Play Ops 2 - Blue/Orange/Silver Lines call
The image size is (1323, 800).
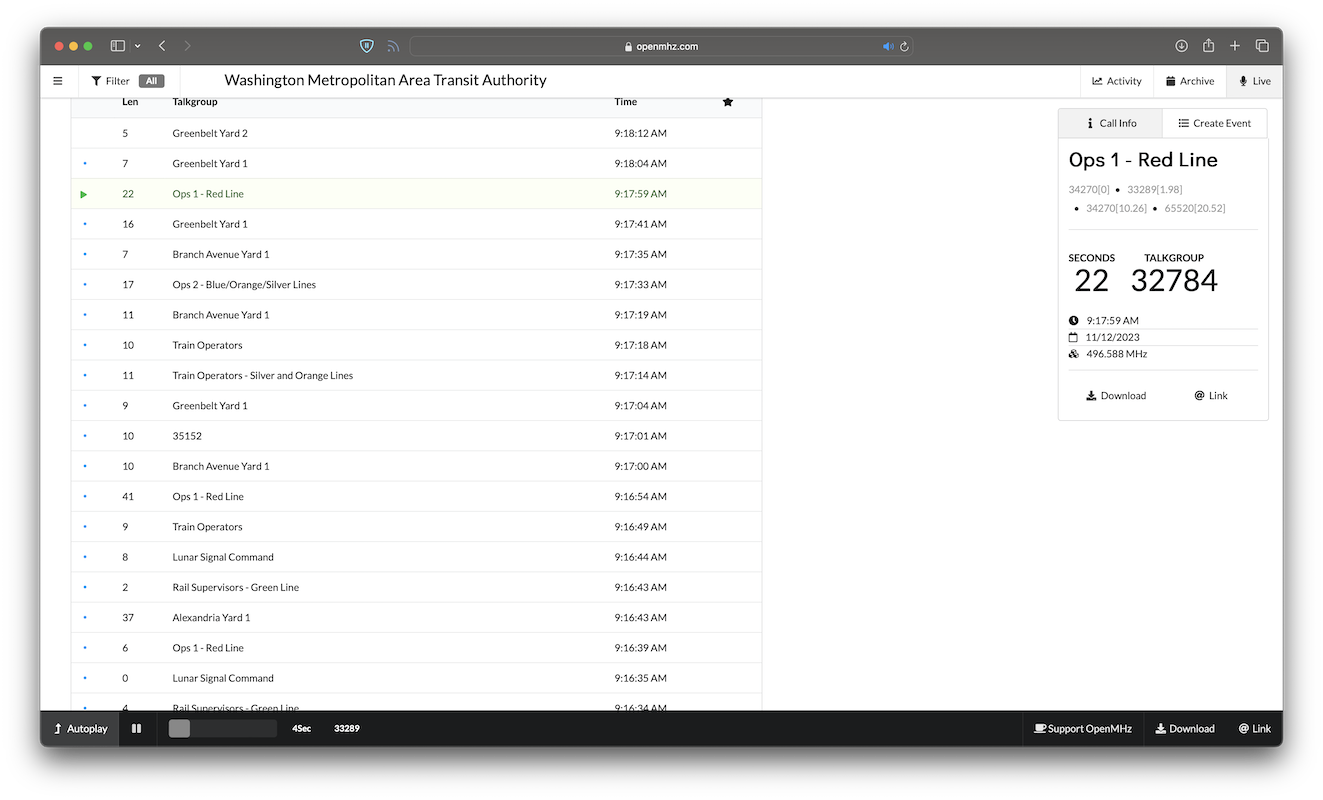(x=416, y=284)
